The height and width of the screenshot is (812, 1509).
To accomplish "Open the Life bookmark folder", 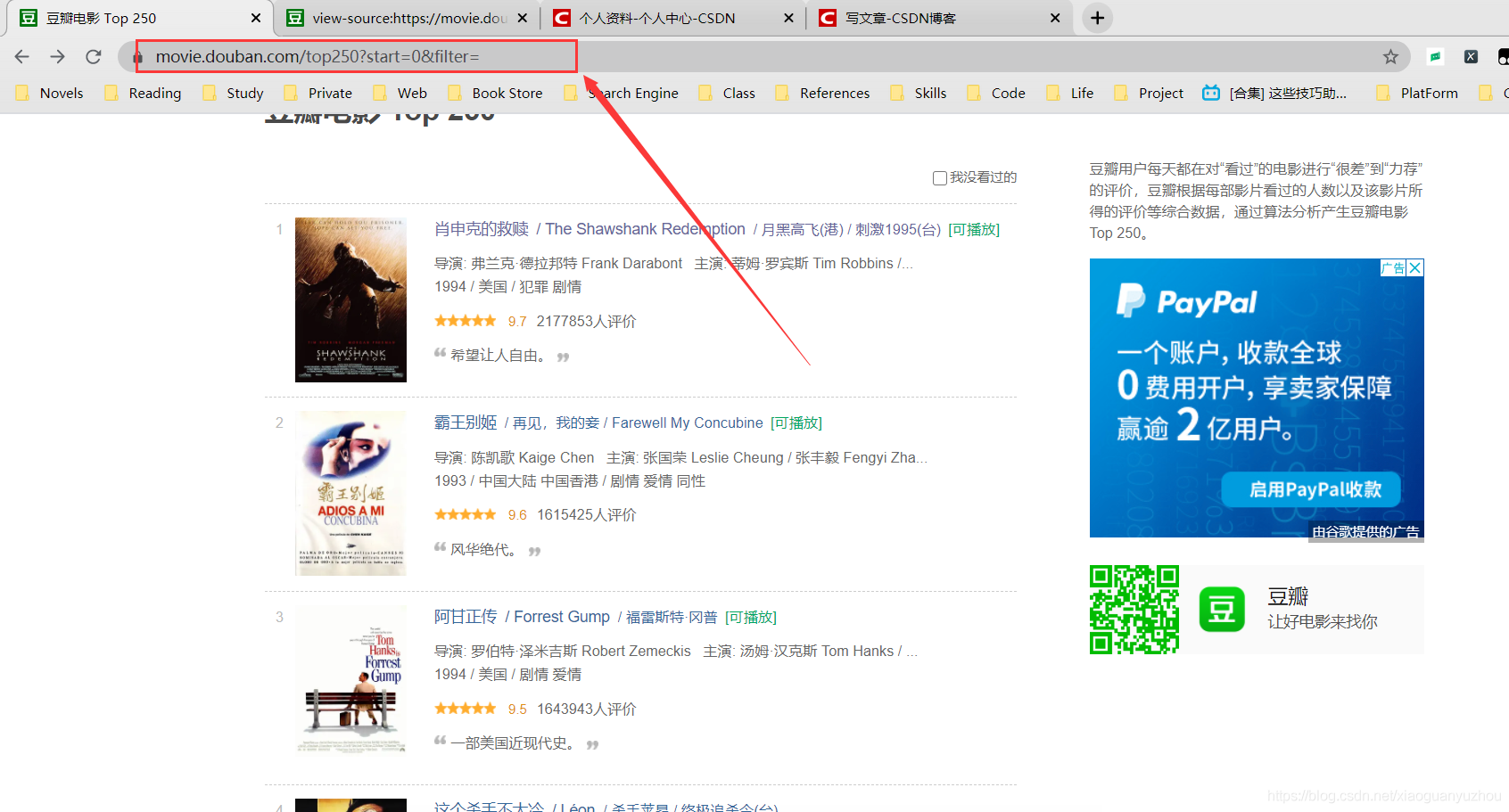I will [1070, 93].
